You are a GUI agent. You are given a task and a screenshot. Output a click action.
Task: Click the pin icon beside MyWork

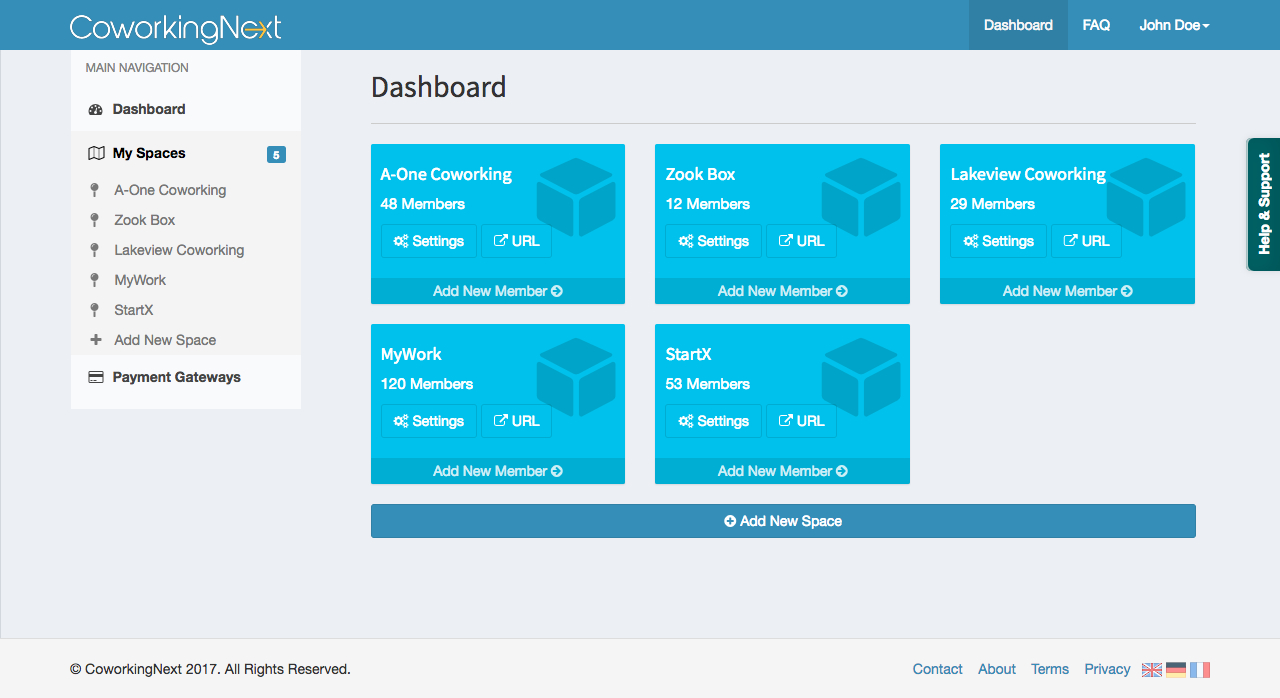95,280
